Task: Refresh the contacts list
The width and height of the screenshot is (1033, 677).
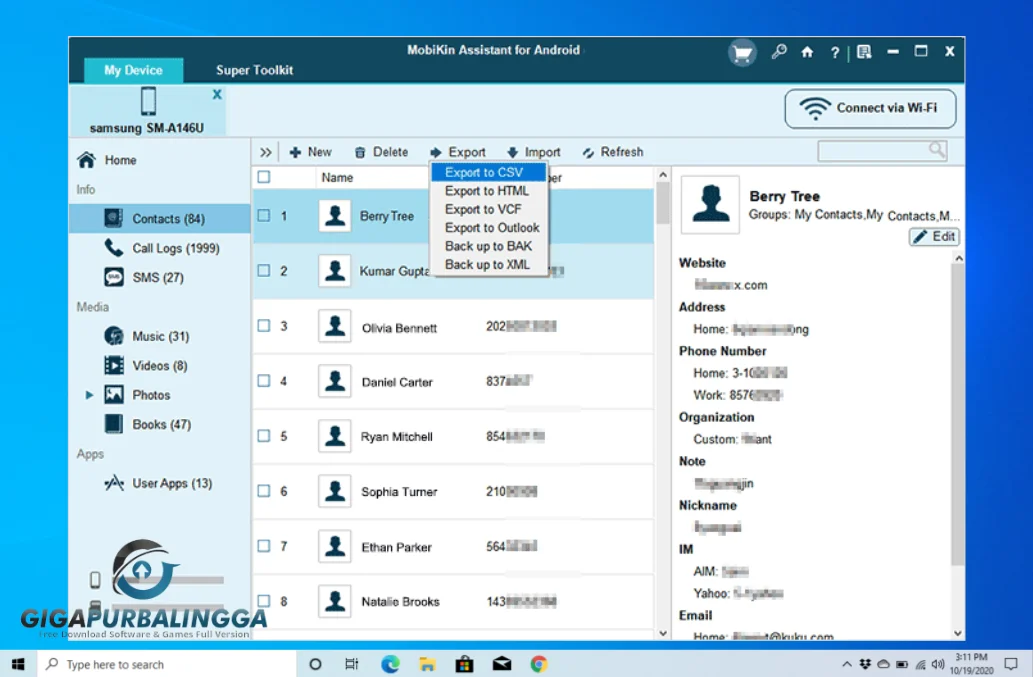Action: (613, 152)
